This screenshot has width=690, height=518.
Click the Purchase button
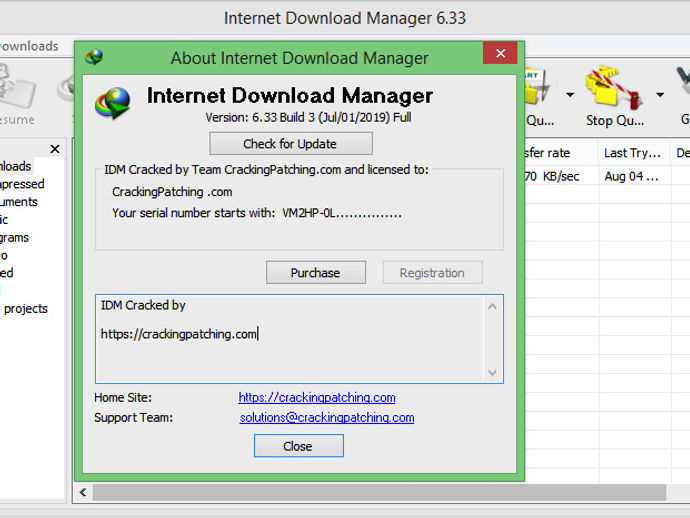click(x=316, y=273)
